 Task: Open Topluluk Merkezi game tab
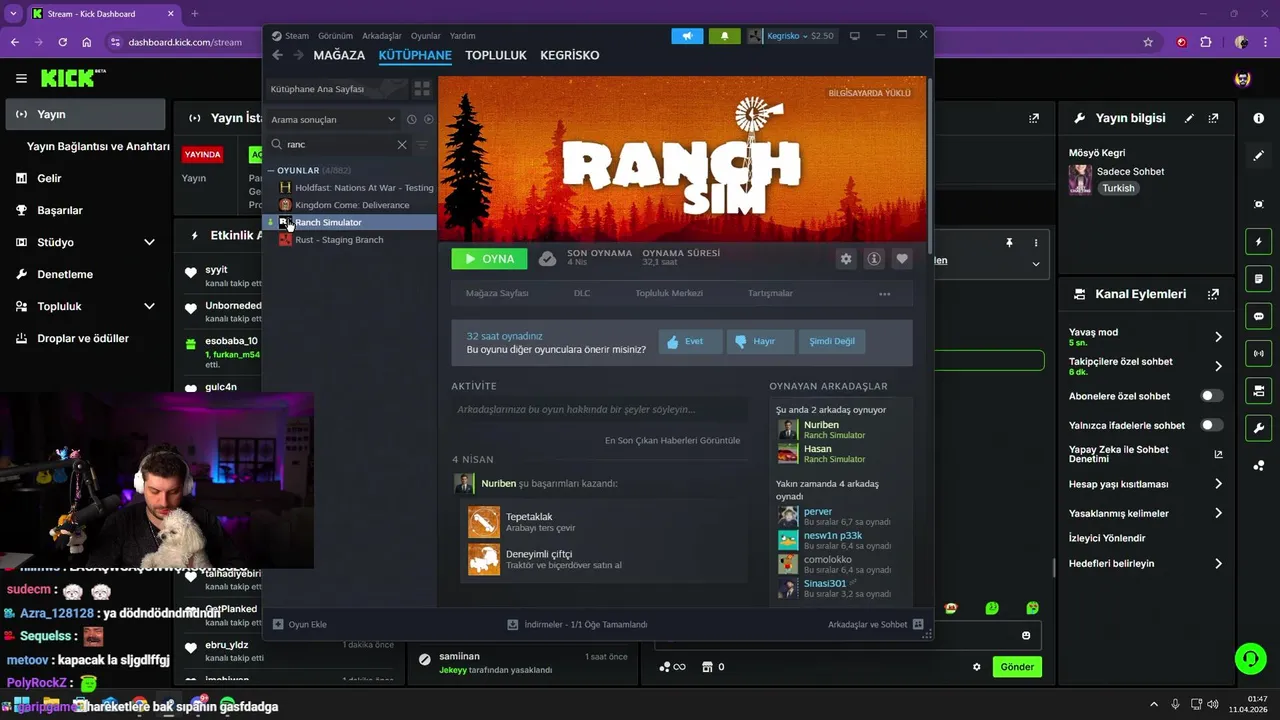point(669,294)
